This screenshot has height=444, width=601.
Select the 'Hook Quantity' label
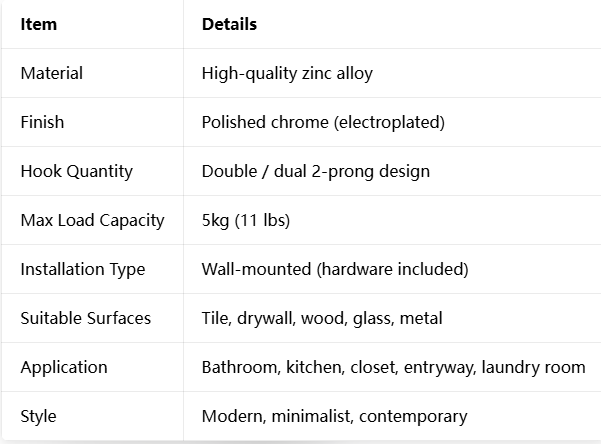[x=76, y=171]
